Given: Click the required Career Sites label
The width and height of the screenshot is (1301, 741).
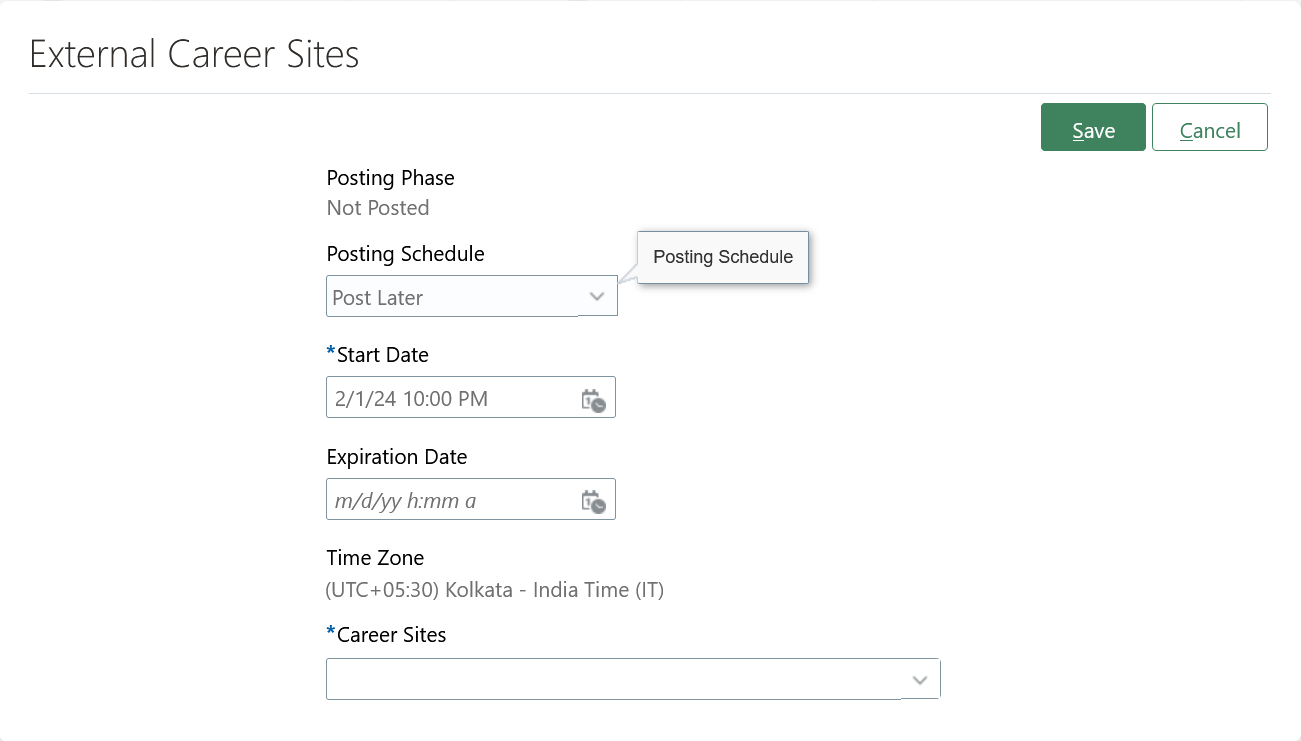Looking at the screenshot, I should pos(387,635).
